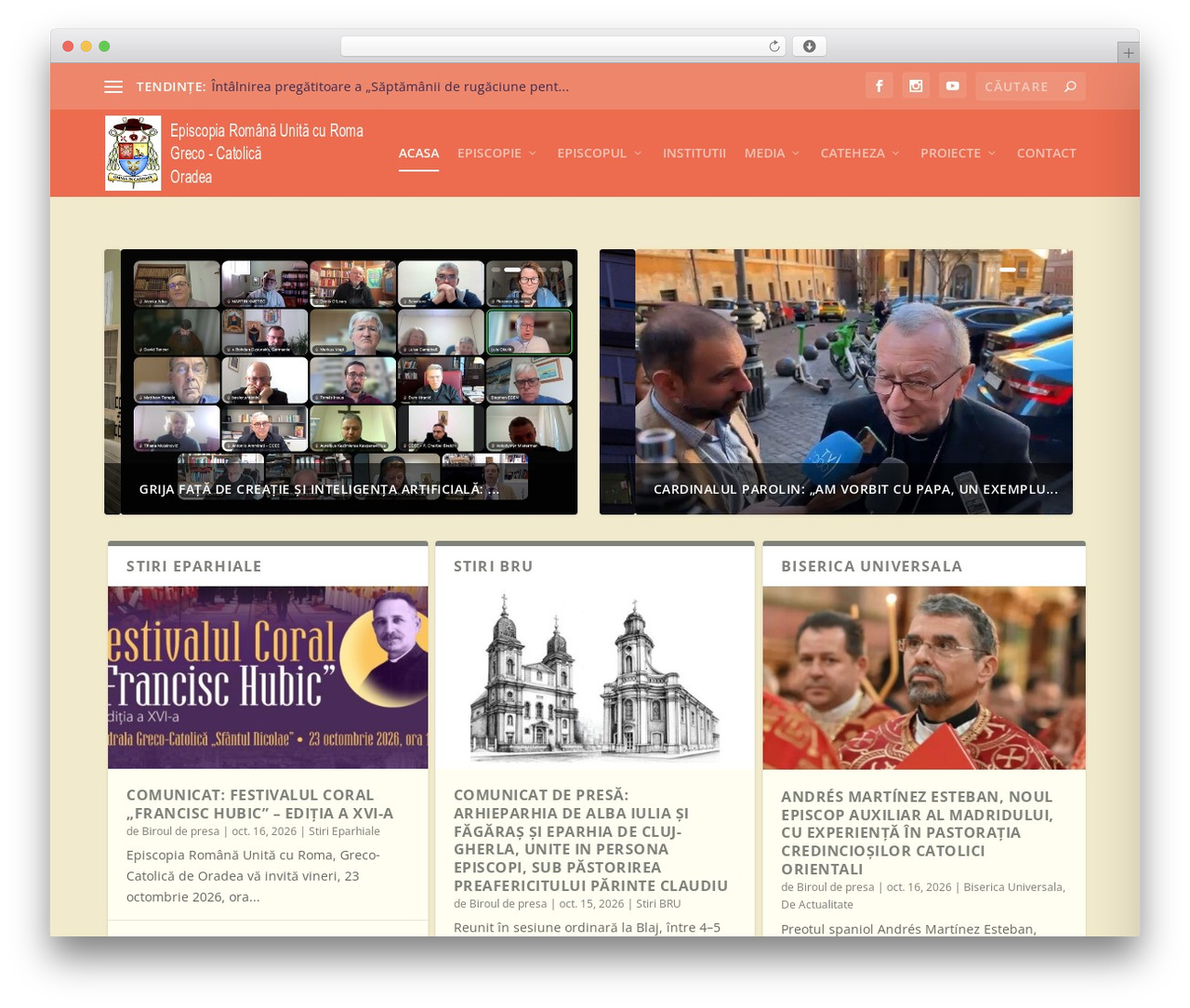Read the Comunicat: Festivalul Coral article
The image size is (1190, 1008).
tap(260, 804)
